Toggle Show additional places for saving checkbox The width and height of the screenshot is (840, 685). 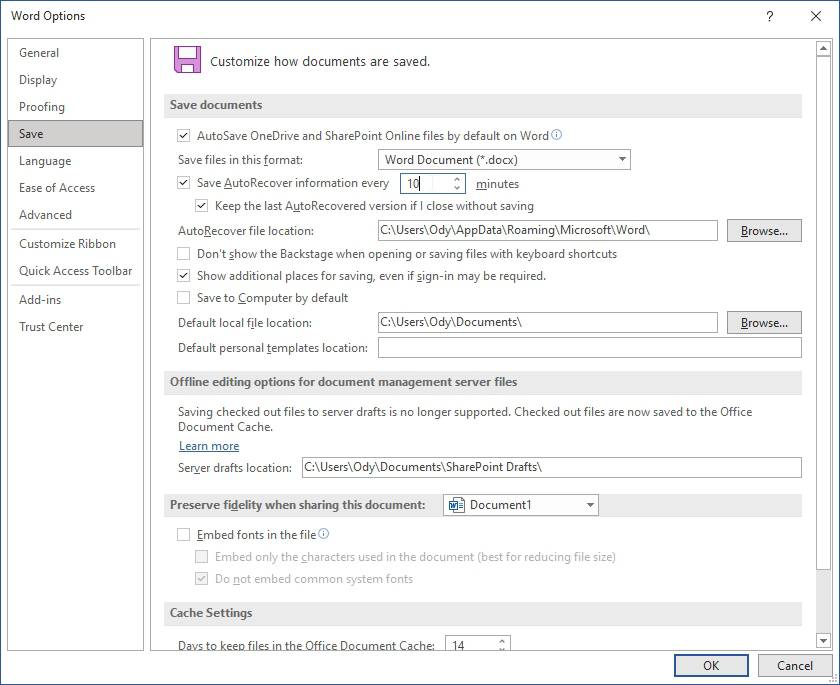tap(183, 276)
